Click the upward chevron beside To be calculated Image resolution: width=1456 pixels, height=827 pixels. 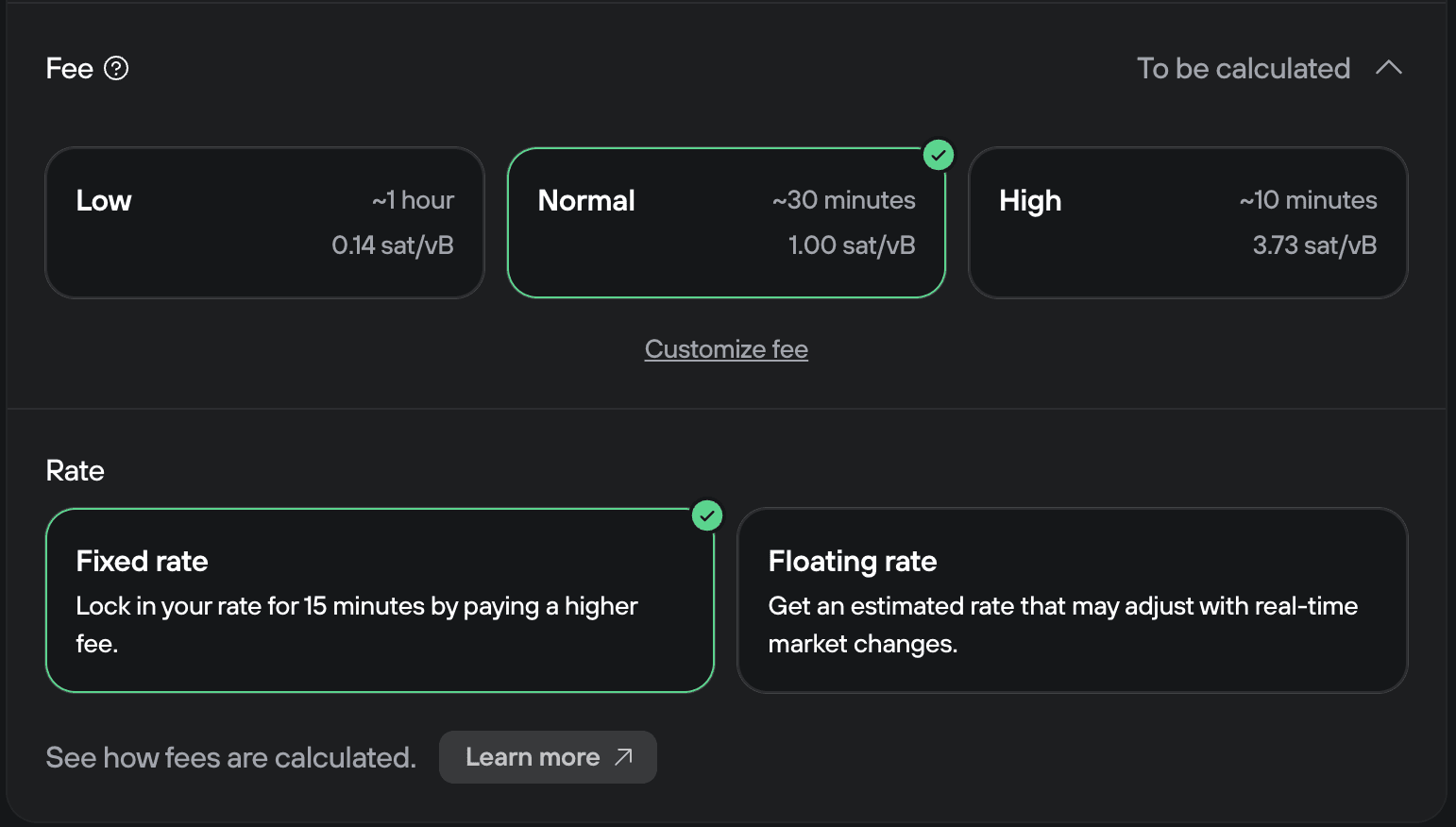pos(1389,67)
